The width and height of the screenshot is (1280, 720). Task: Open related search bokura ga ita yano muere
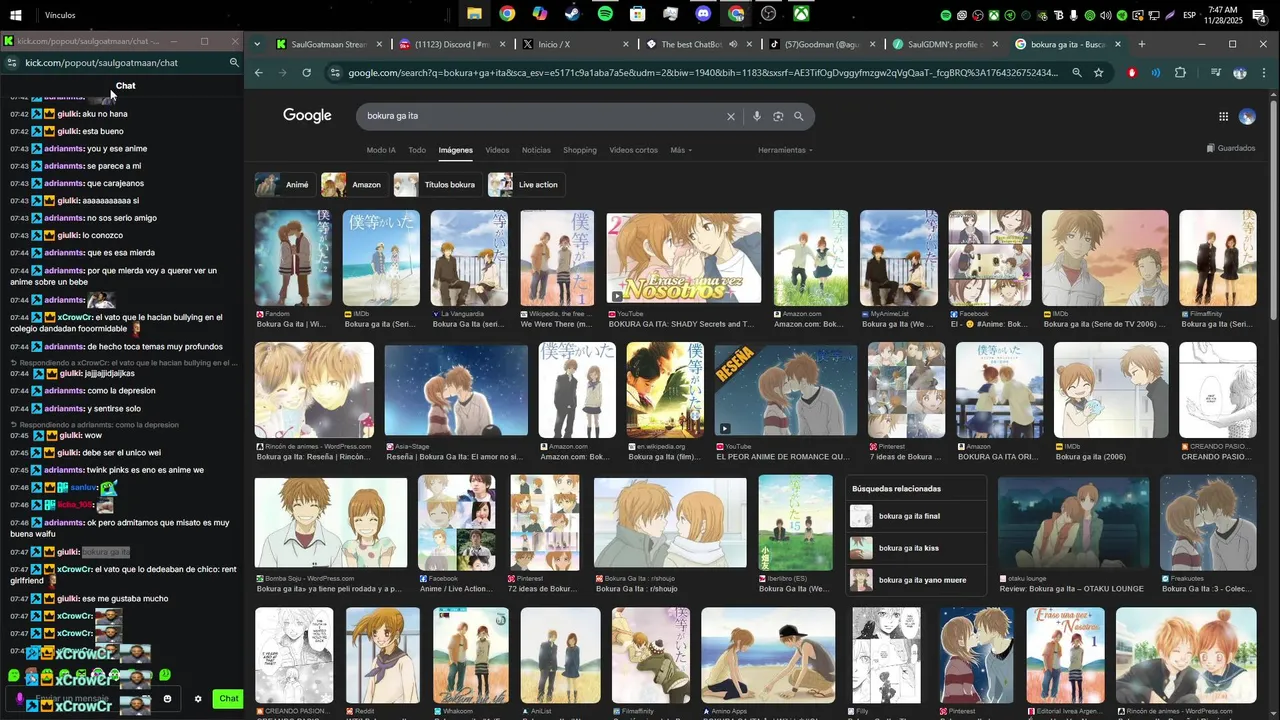pos(916,580)
